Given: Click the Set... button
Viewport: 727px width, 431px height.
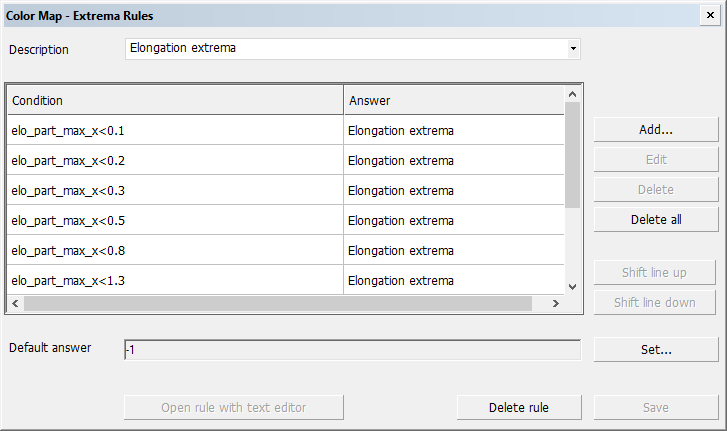Looking at the screenshot, I should coord(656,349).
